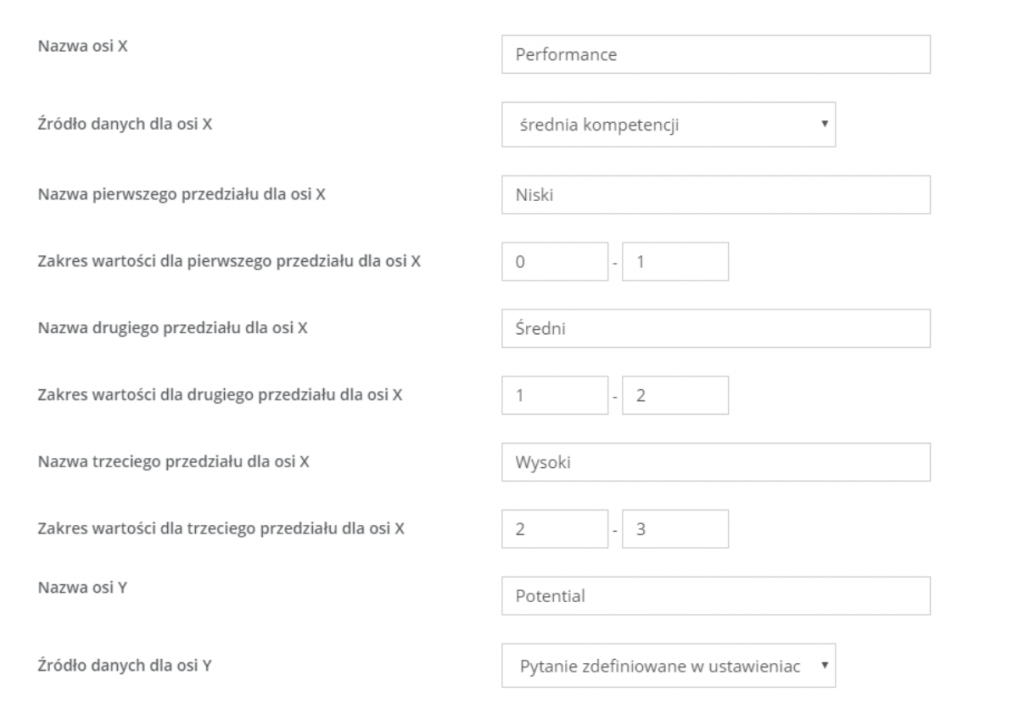
Task: Click the first X interval maximum field with 1
Action: tap(675, 262)
